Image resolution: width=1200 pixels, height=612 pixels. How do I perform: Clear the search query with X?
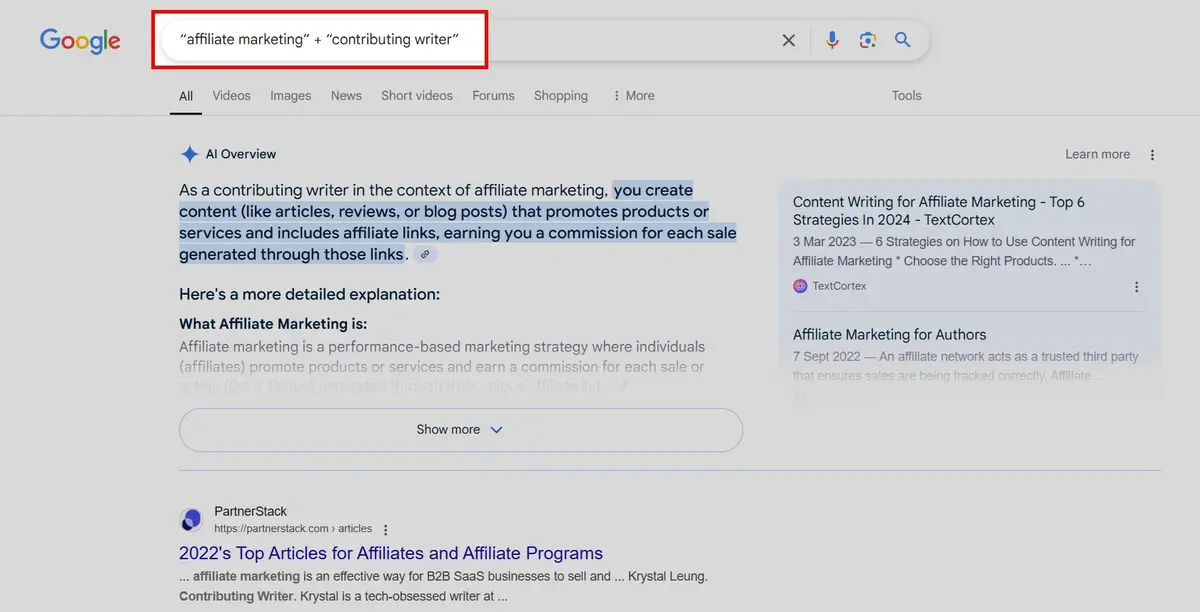(x=789, y=40)
